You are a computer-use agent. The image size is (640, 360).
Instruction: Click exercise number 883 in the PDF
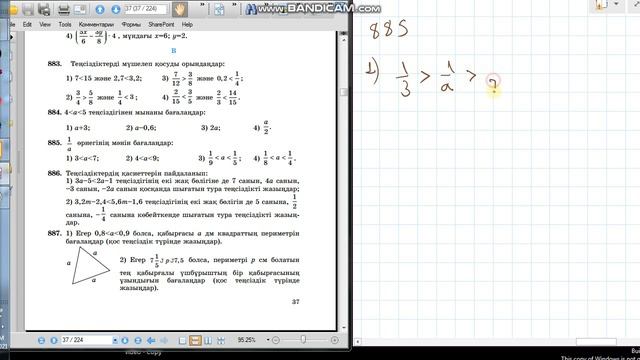coord(54,64)
